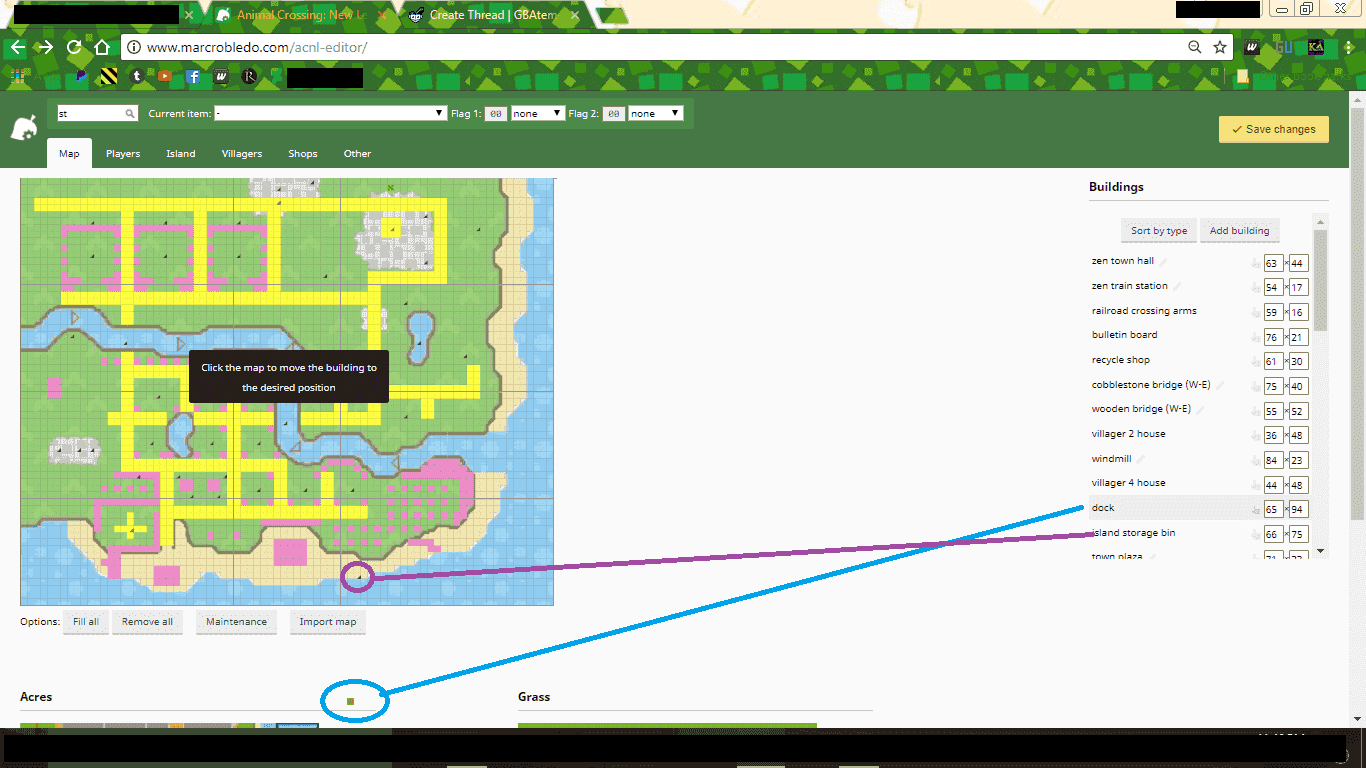This screenshot has height=768, width=1366.
Task: Click the Add building button
Action: click(x=1239, y=231)
